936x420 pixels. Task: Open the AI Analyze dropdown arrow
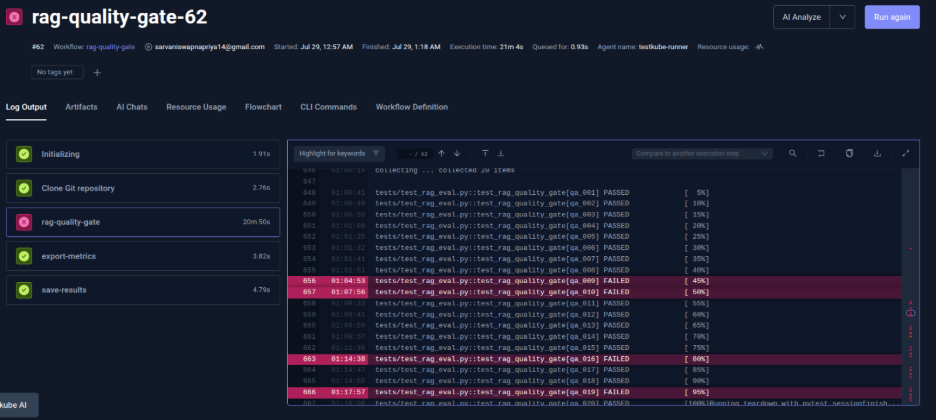(842, 17)
